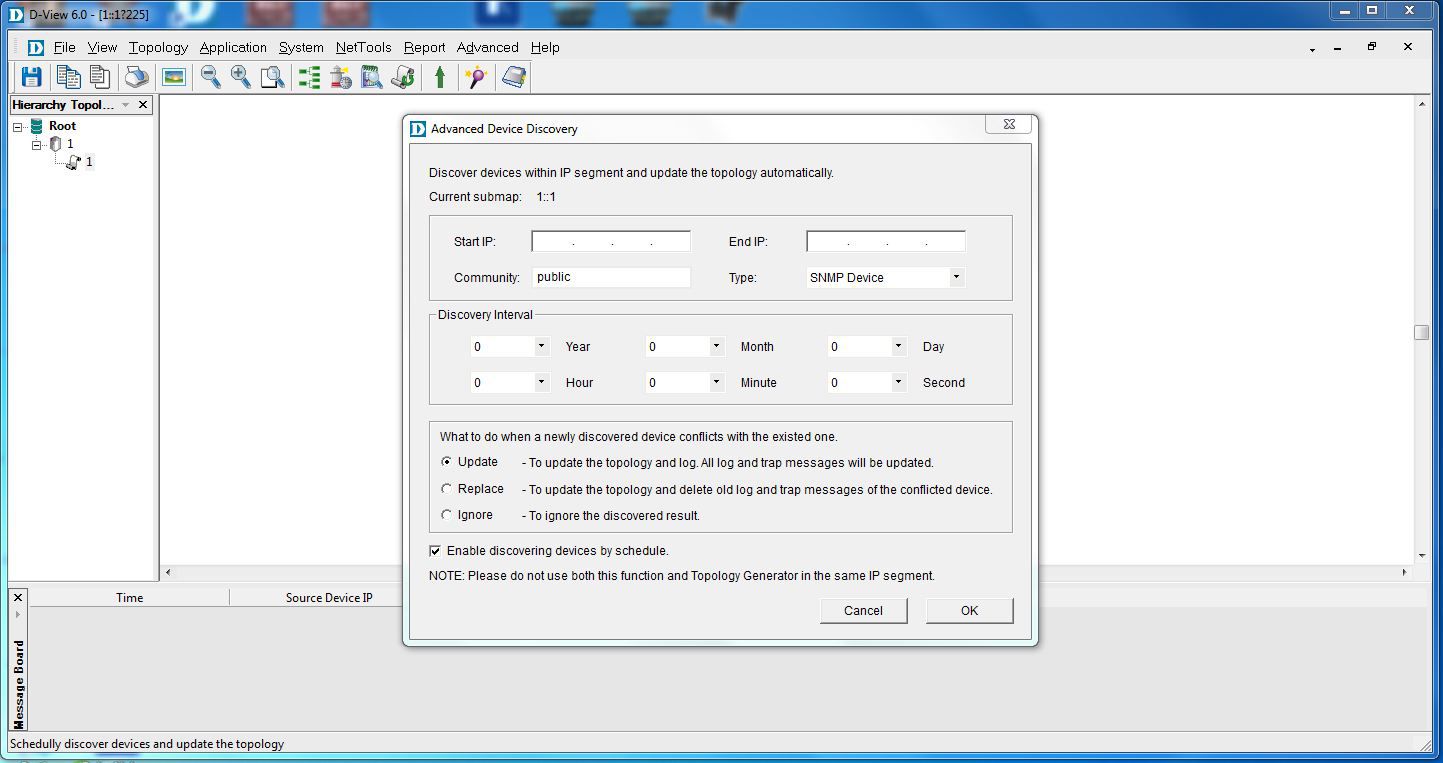Open the System menu
Viewport: 1443px width, 763px height.
(301, 47)
